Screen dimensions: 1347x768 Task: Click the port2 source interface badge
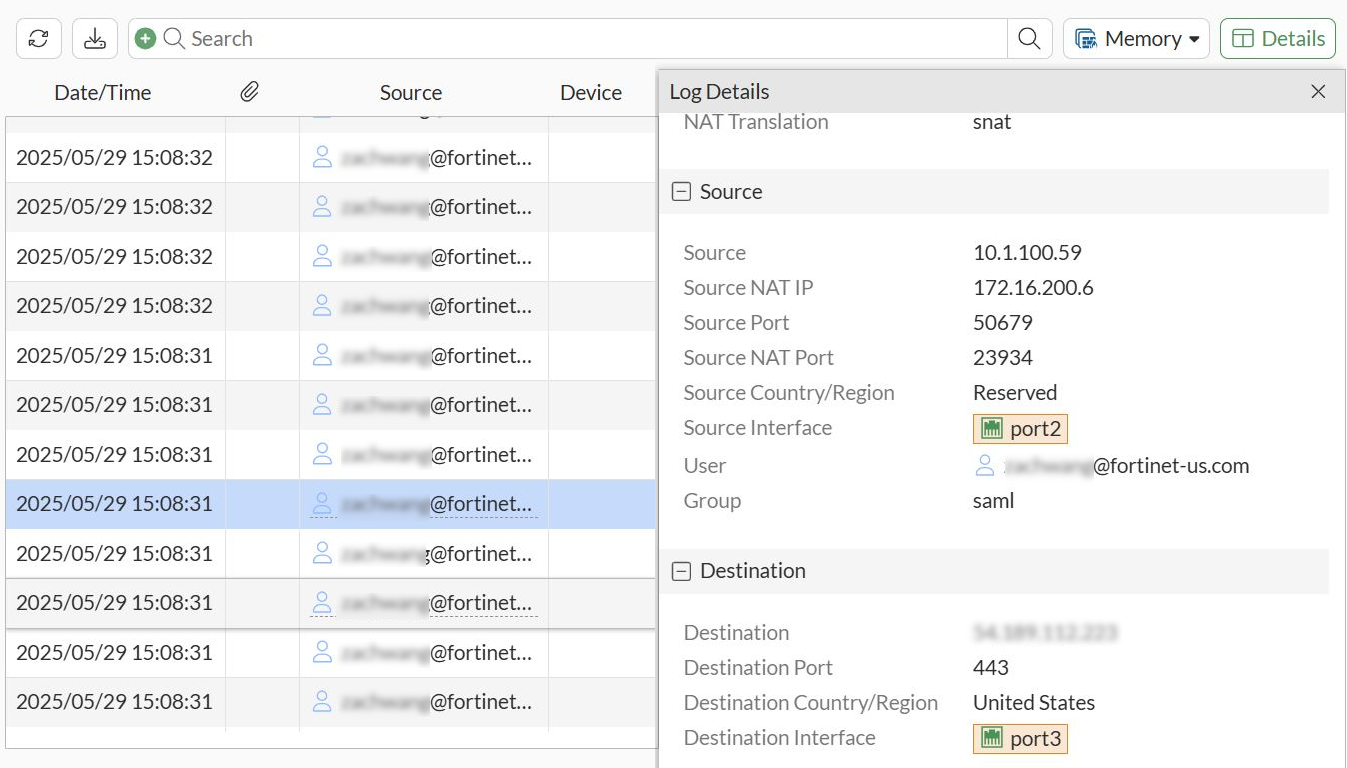click(x=1020, y=429)
